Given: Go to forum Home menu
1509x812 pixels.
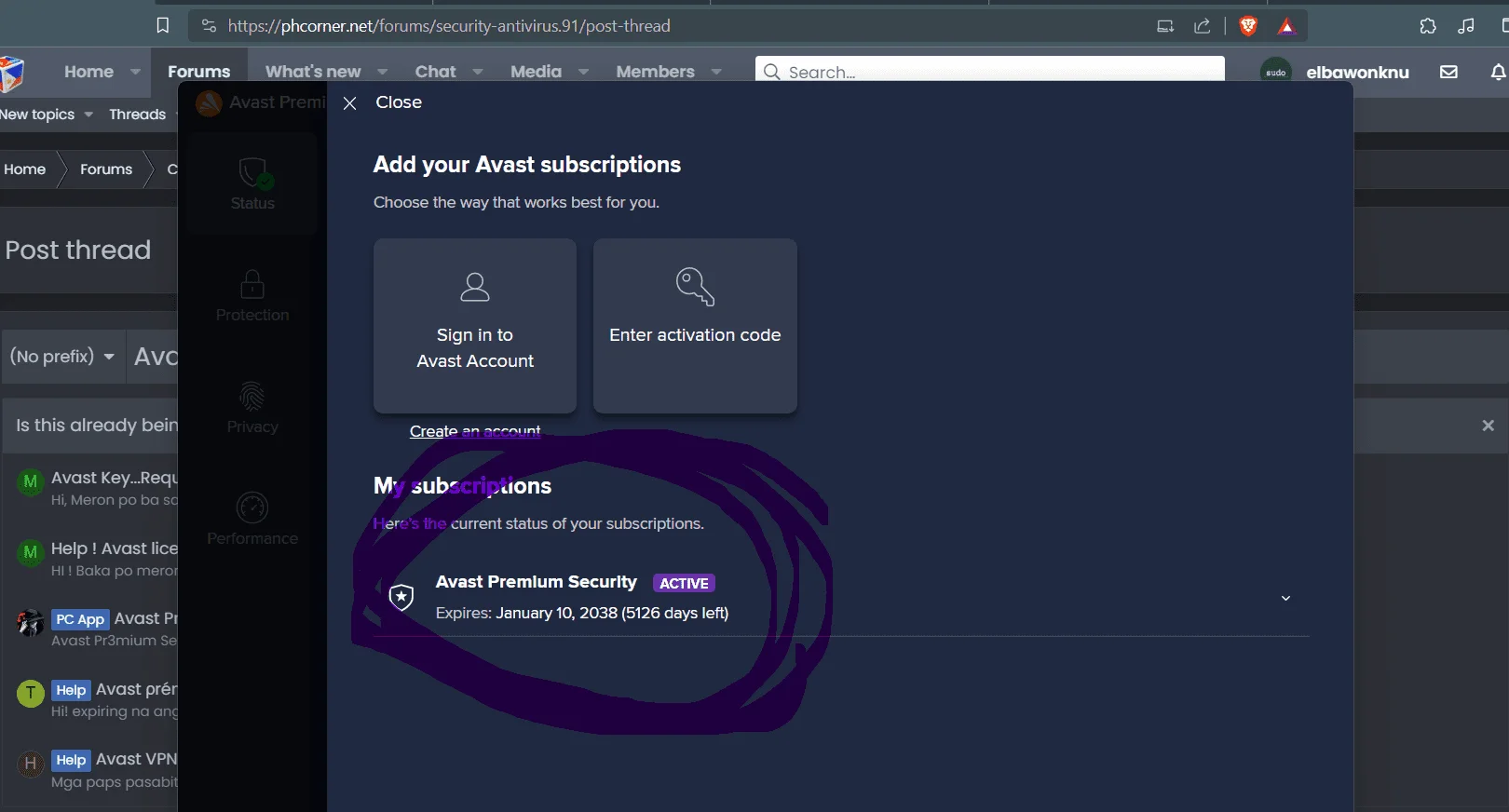Looking at the screenshot, I should pos(88,72).
